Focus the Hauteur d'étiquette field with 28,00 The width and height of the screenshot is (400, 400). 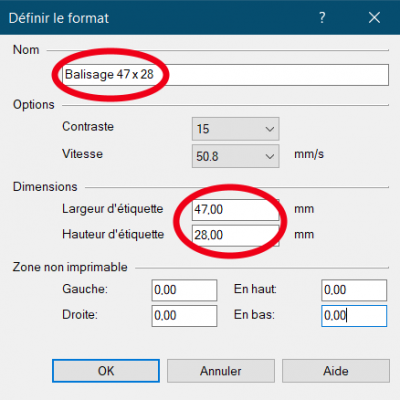235,235
